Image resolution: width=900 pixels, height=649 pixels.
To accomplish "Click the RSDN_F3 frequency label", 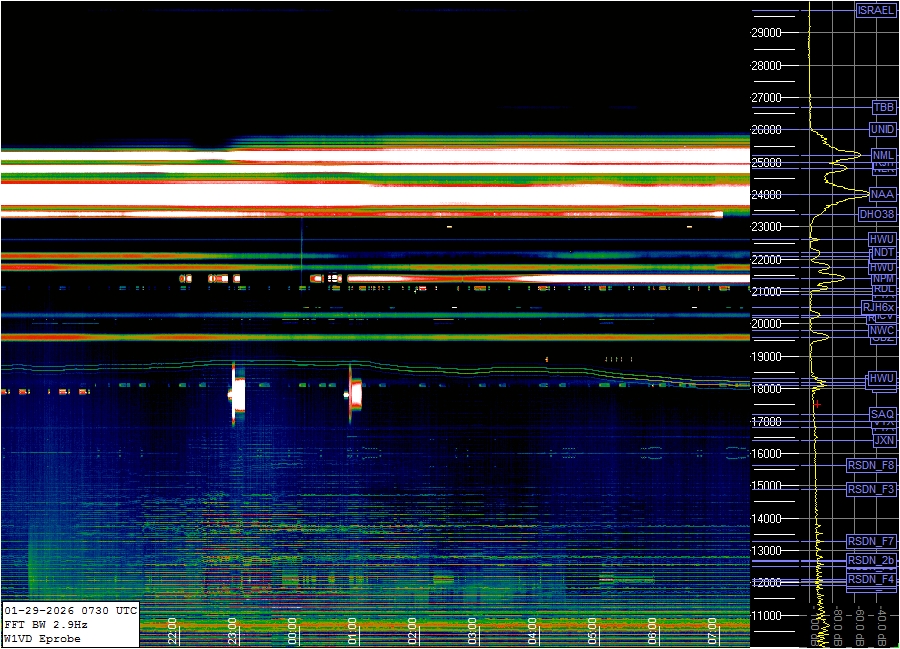I will [871, 489].
